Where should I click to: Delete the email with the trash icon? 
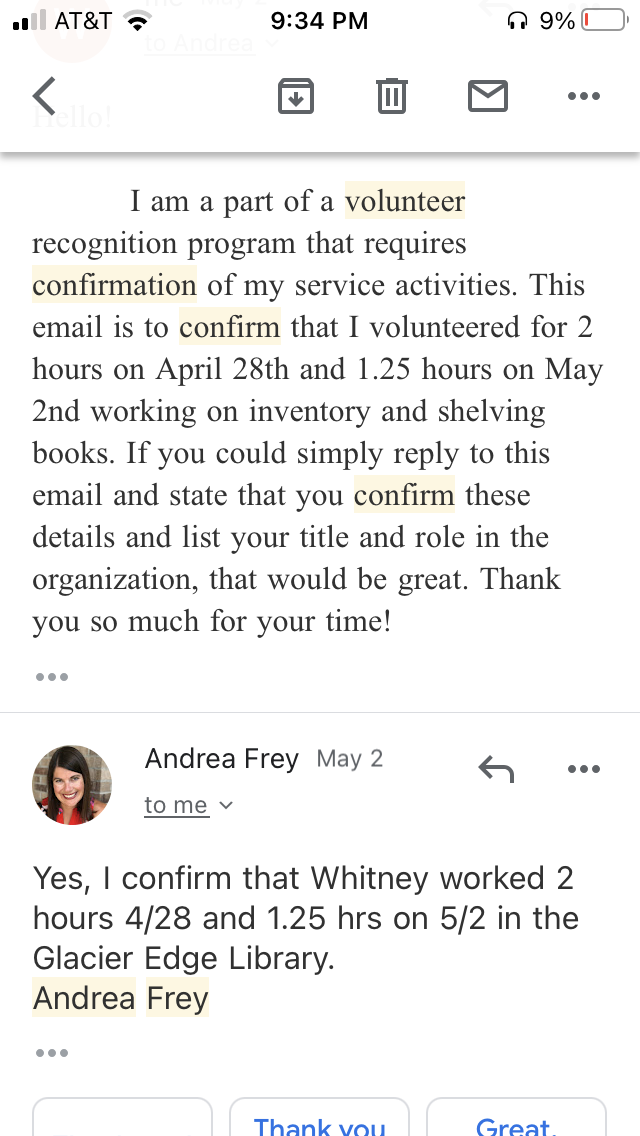pyautogui.click(x=391, y=96)
